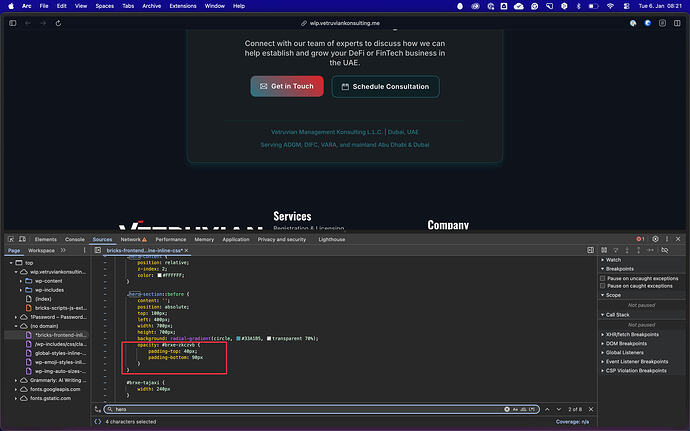This screenshot has height=431, width=690.
Task: Open Page panel kebab menu
Action: 84,250
